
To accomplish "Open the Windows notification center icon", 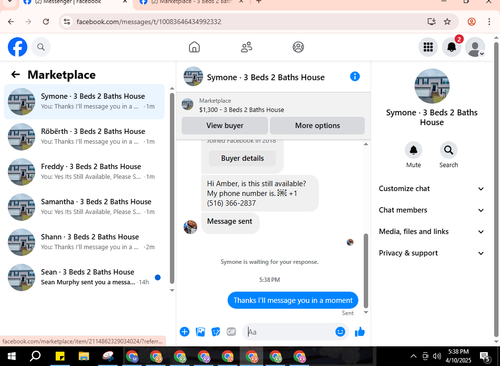I will pyautogui.click(x=485, y=357).
